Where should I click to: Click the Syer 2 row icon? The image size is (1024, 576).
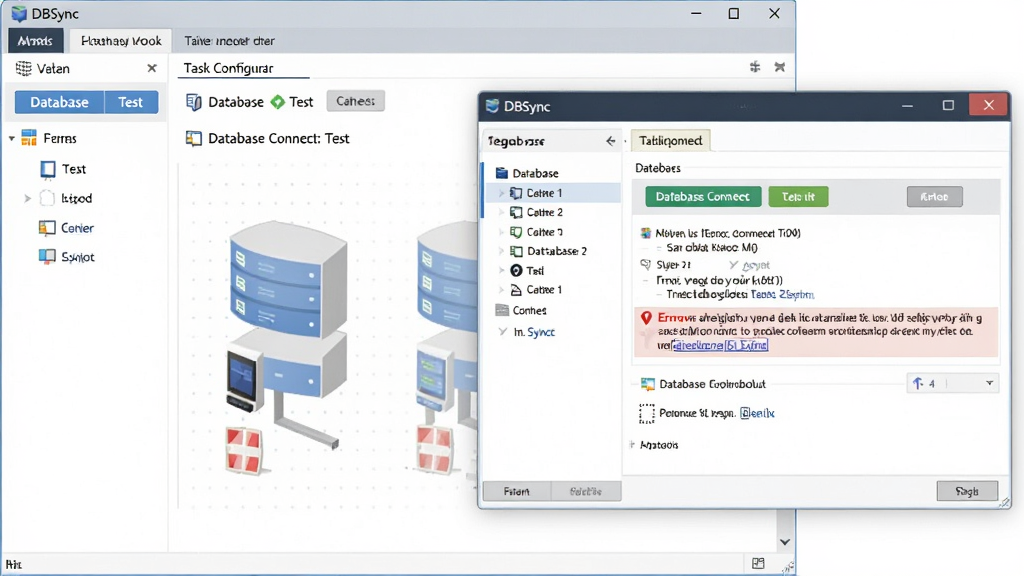click(645, 264)
